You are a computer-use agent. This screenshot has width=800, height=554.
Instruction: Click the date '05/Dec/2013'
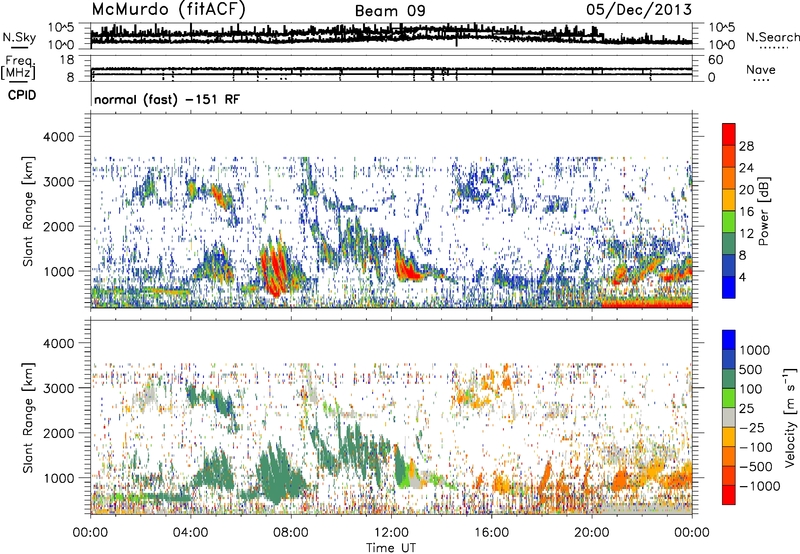click(639, 10)
